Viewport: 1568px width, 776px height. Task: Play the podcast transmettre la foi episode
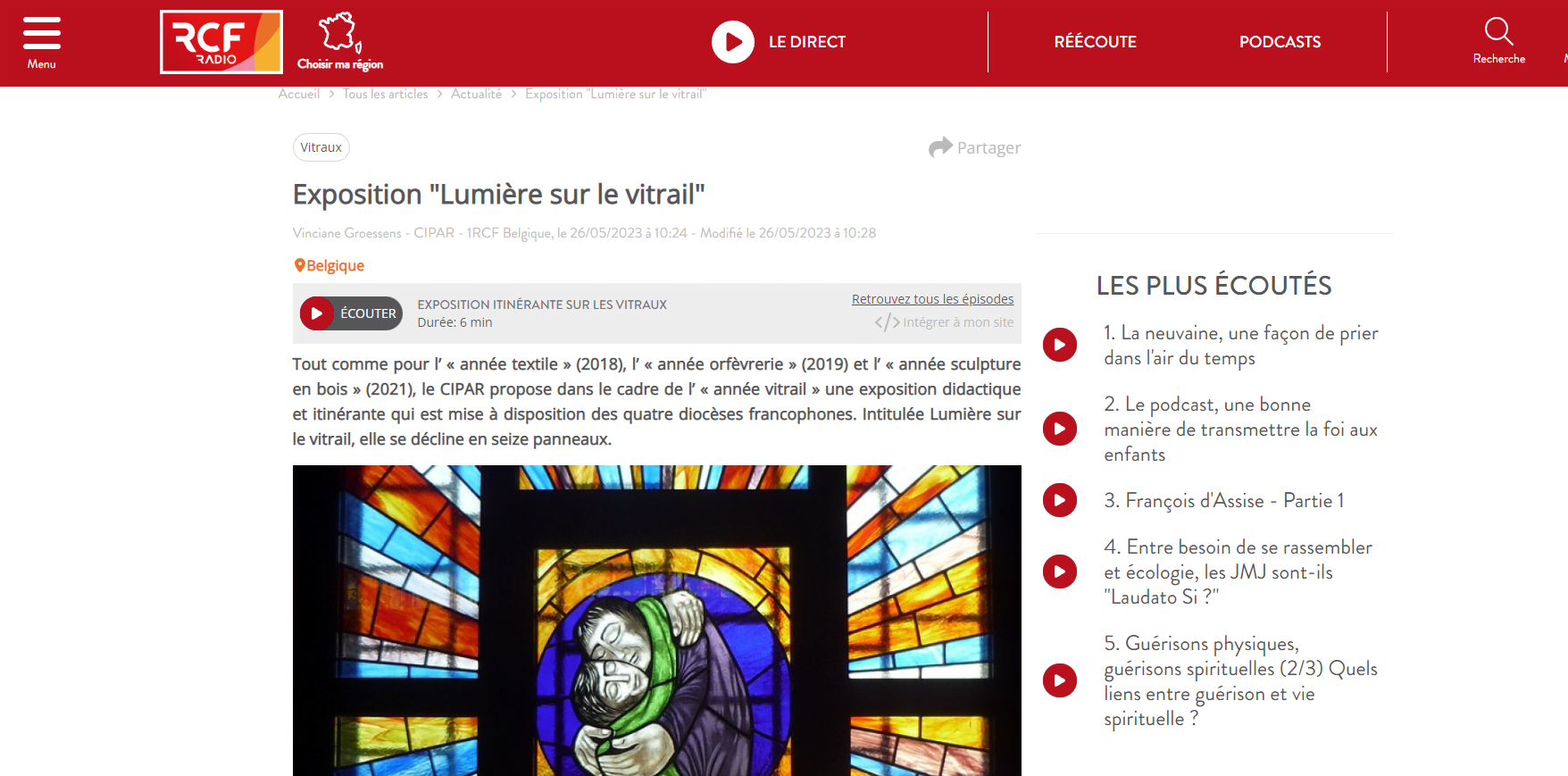pos(1060,429)
